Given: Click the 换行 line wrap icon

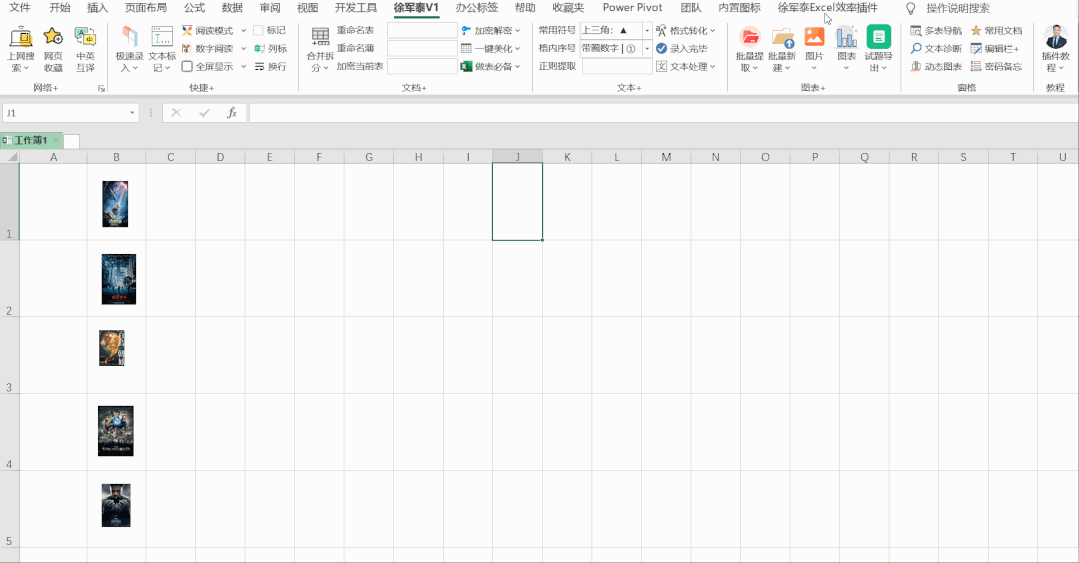Looking at the screenshot, I should (x=259, y=66).
